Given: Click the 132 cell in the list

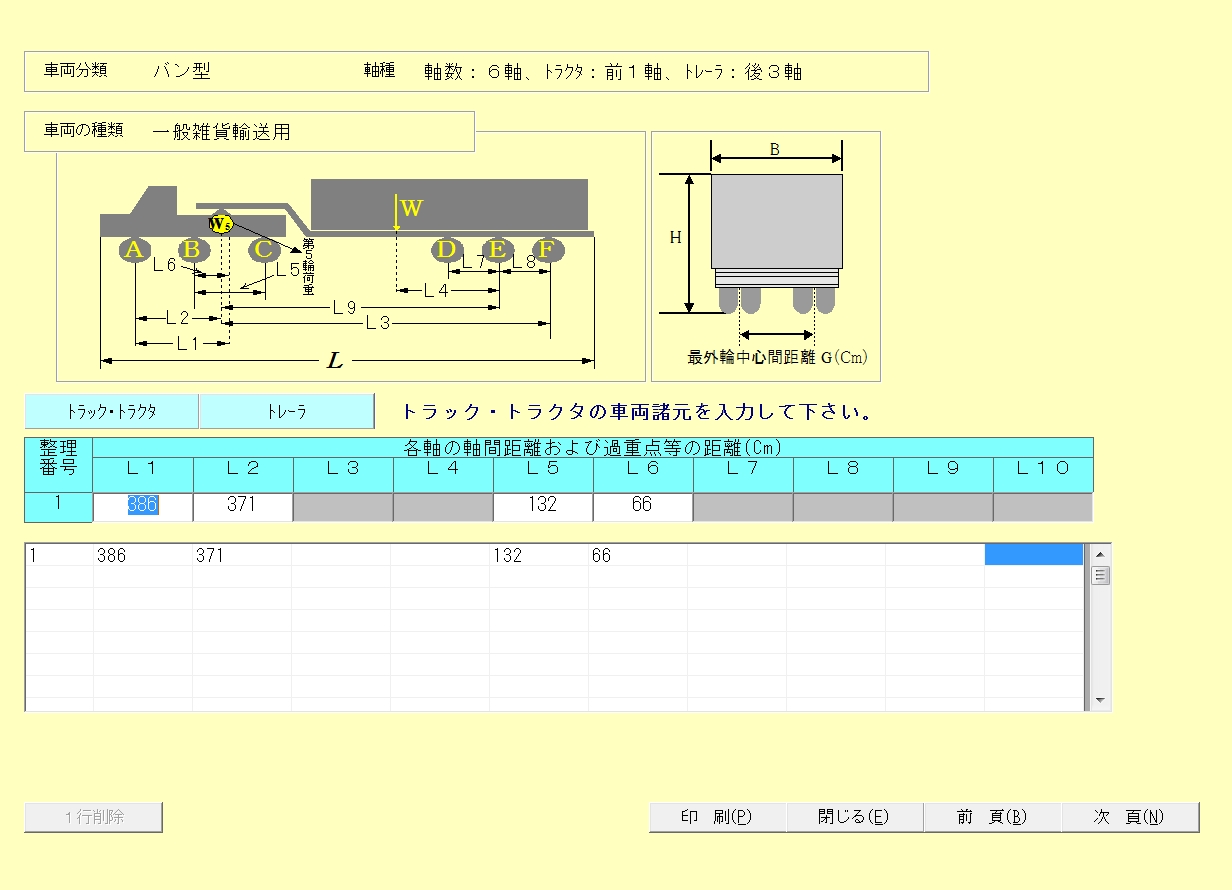Looking at the screenshot, I should point(539,555).
